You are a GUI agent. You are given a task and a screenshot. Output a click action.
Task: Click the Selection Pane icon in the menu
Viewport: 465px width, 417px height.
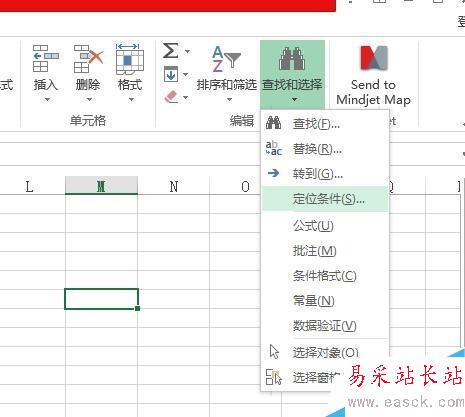click(274, 377)
